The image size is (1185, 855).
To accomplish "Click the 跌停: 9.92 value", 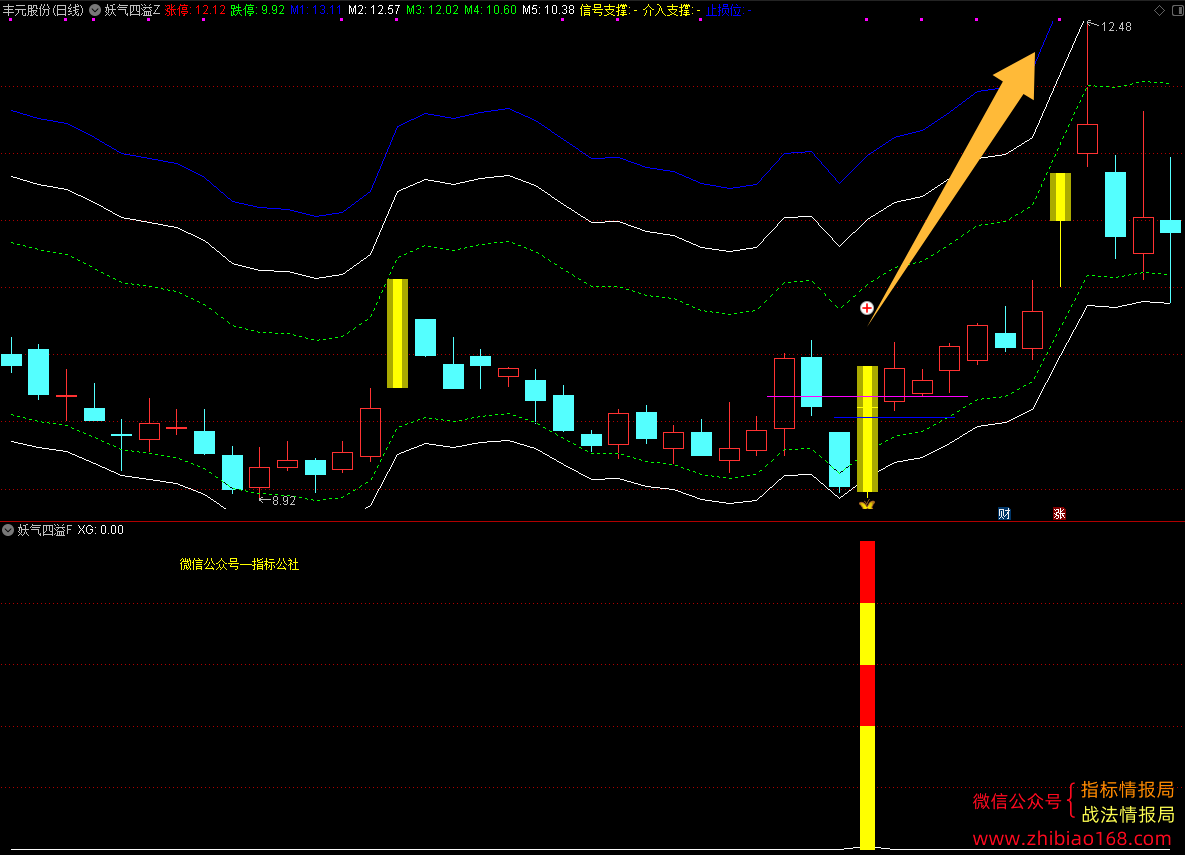I will (x=258, y=10).
